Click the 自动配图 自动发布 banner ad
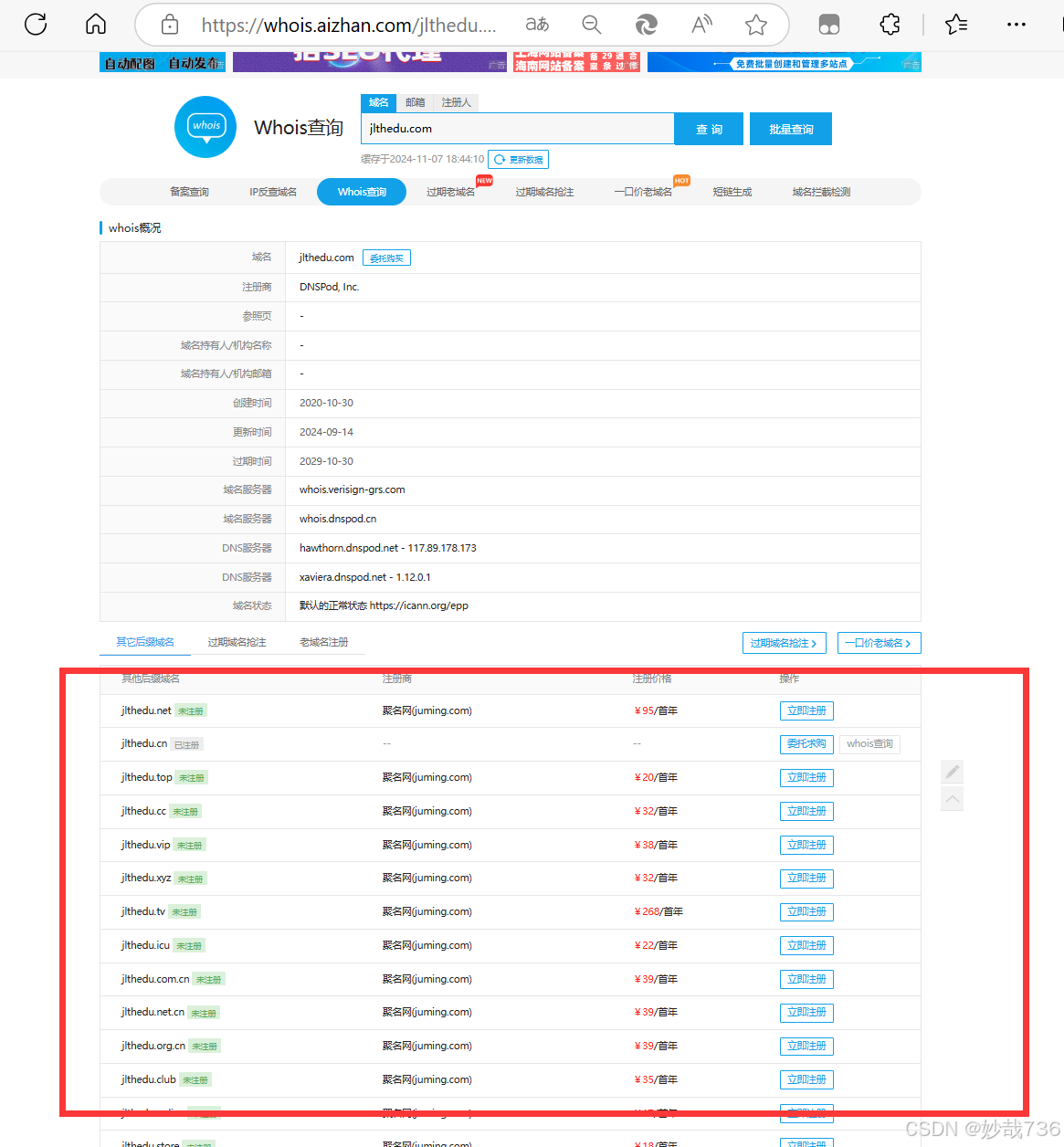Image resolution: width=1064 pixels, height=1147 pixels. point(163,62)
